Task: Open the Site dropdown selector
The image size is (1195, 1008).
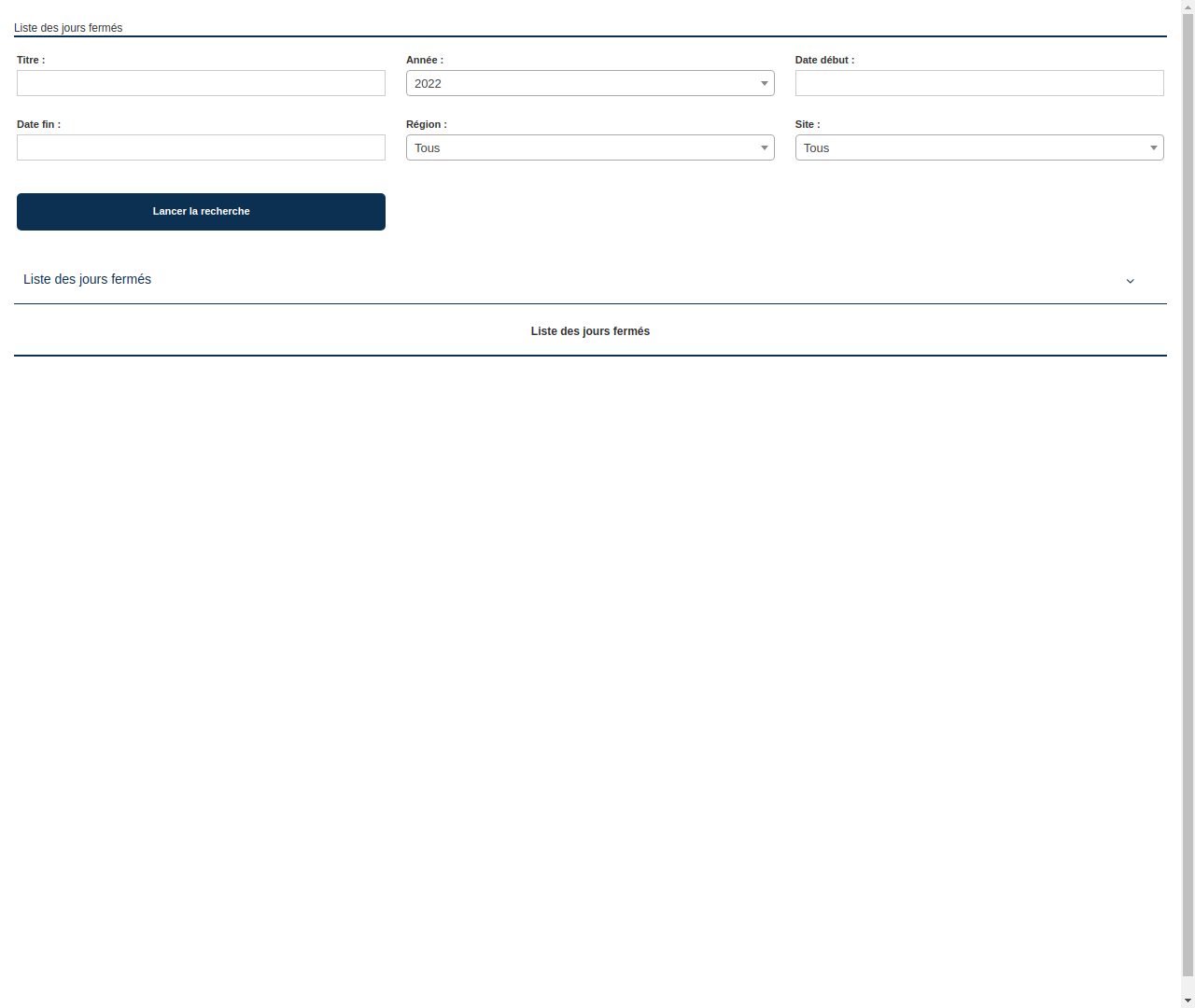Action: pyautogui.click(x=979, y=147)
